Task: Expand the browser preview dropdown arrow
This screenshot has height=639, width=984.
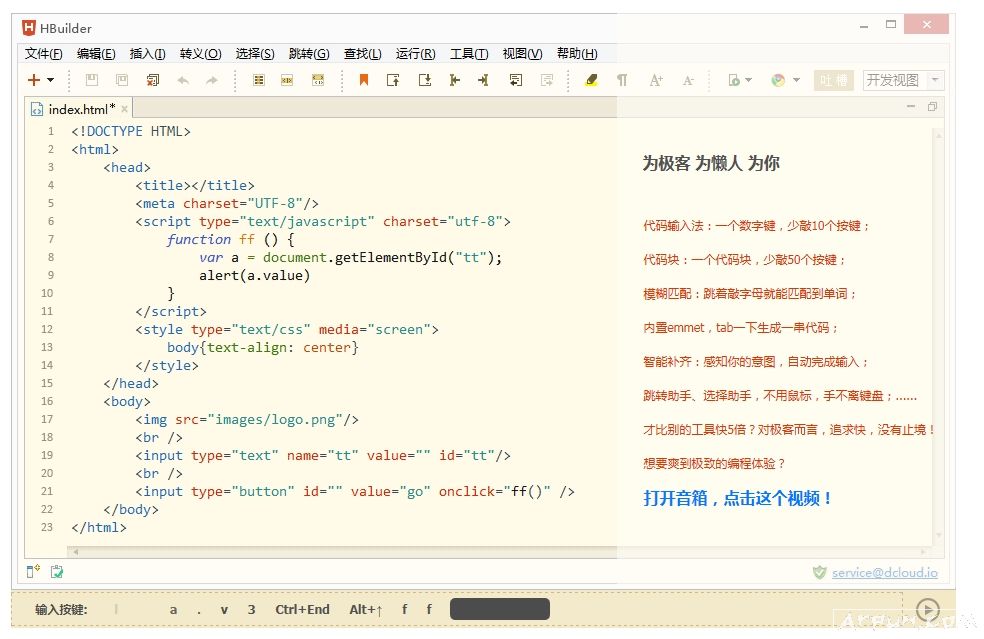Action: click(x=797, y=80)
